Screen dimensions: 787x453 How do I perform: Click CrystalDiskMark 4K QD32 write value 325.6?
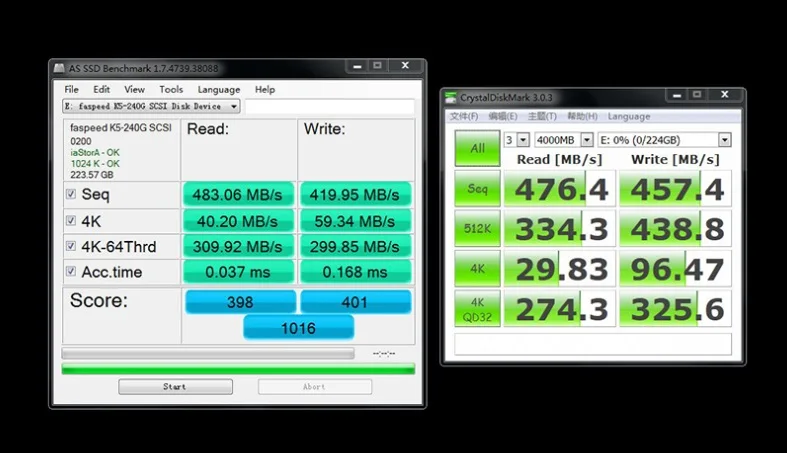tap(676, 309)
